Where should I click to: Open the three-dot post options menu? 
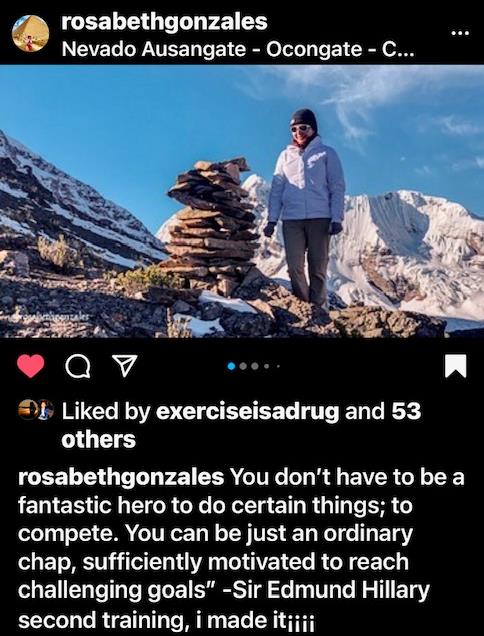pyautogui.click(x=460, y=33)
